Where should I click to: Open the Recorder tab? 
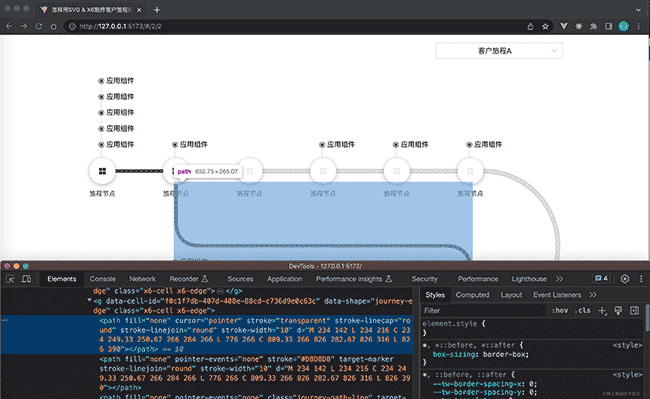click(x=189, y=279)
